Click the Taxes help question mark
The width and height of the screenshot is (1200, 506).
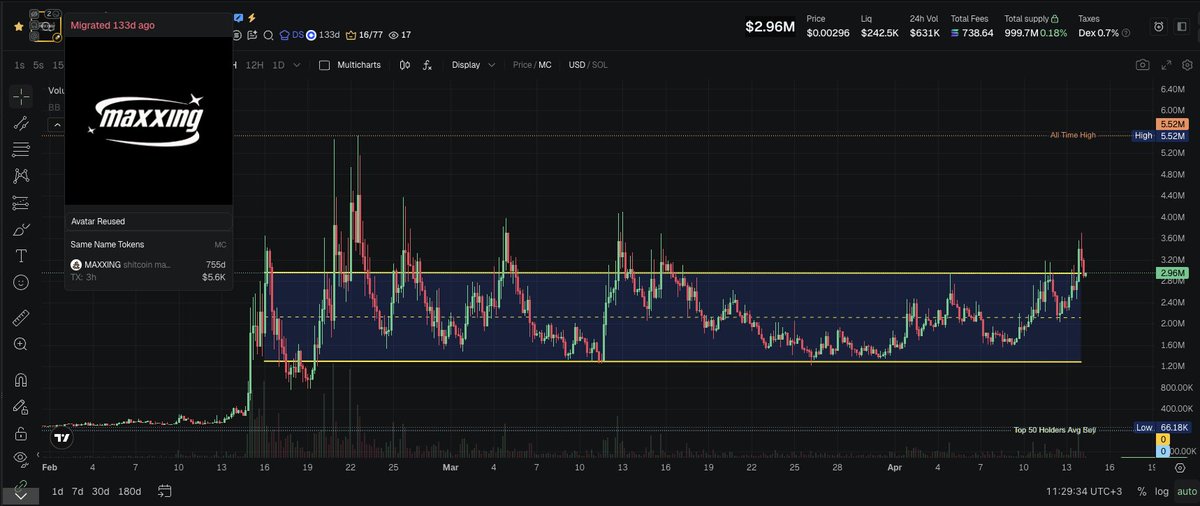pyautogui.click(x=1127, y=33)
